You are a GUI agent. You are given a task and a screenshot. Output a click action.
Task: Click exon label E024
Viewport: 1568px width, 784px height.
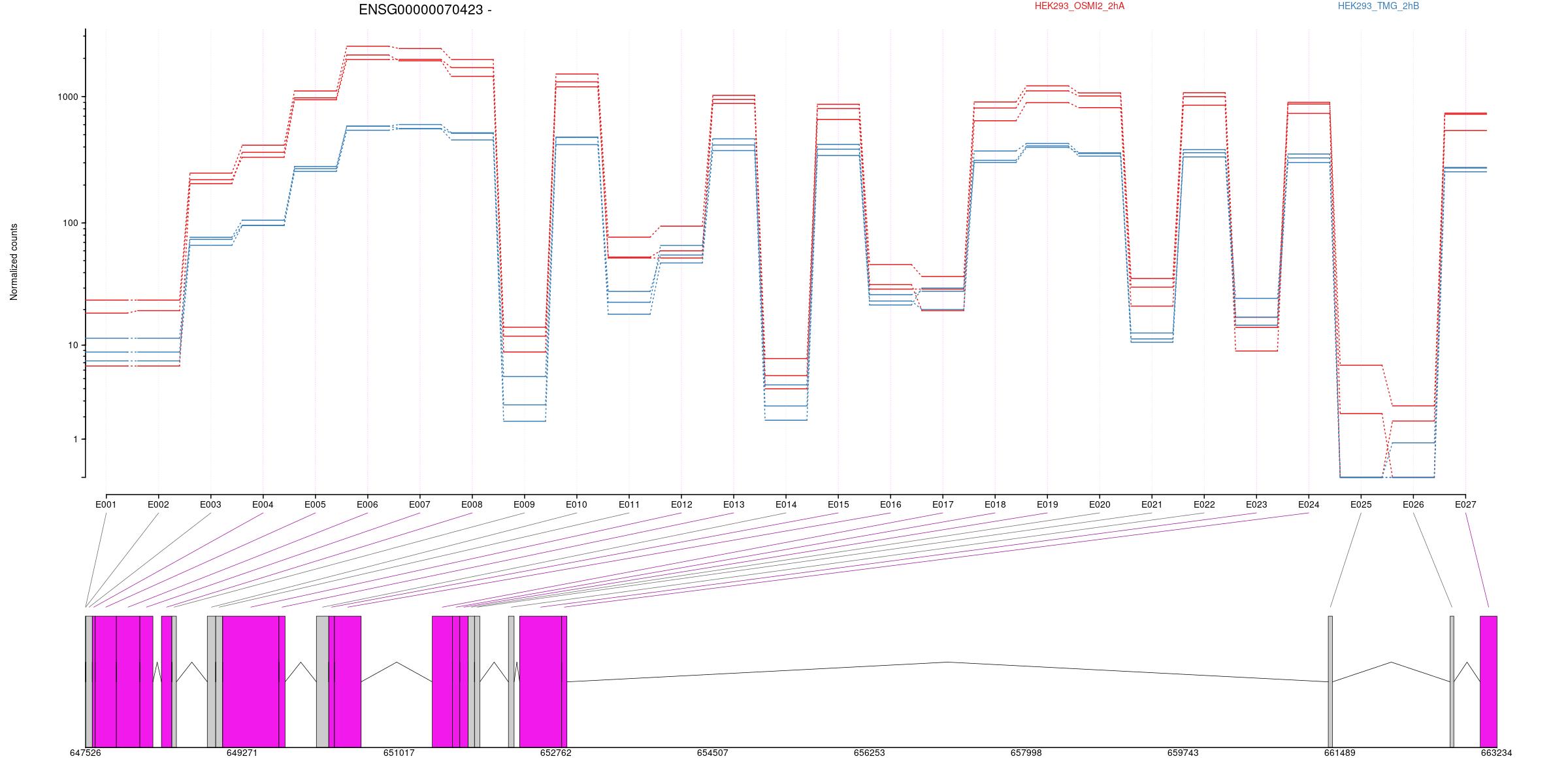(1309, 504)
